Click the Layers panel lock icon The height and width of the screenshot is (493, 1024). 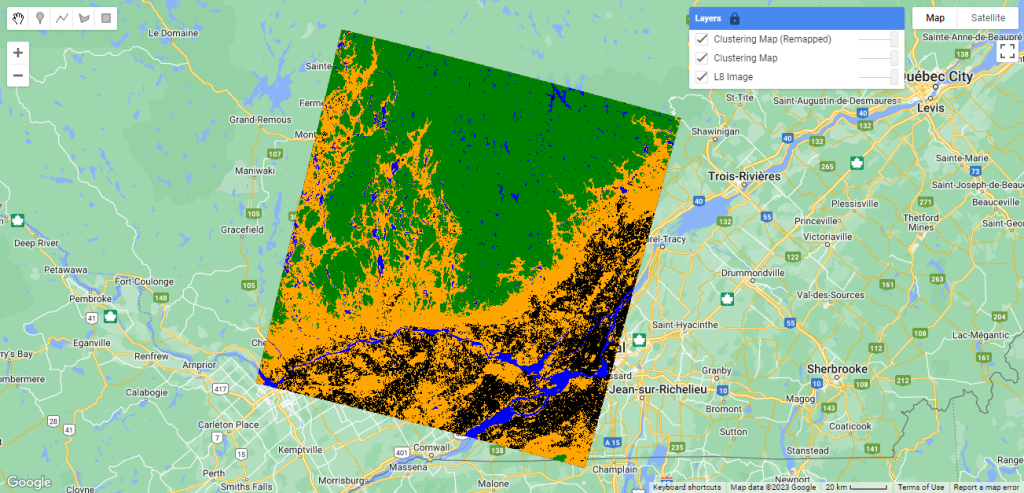click(x=735, y=18)
